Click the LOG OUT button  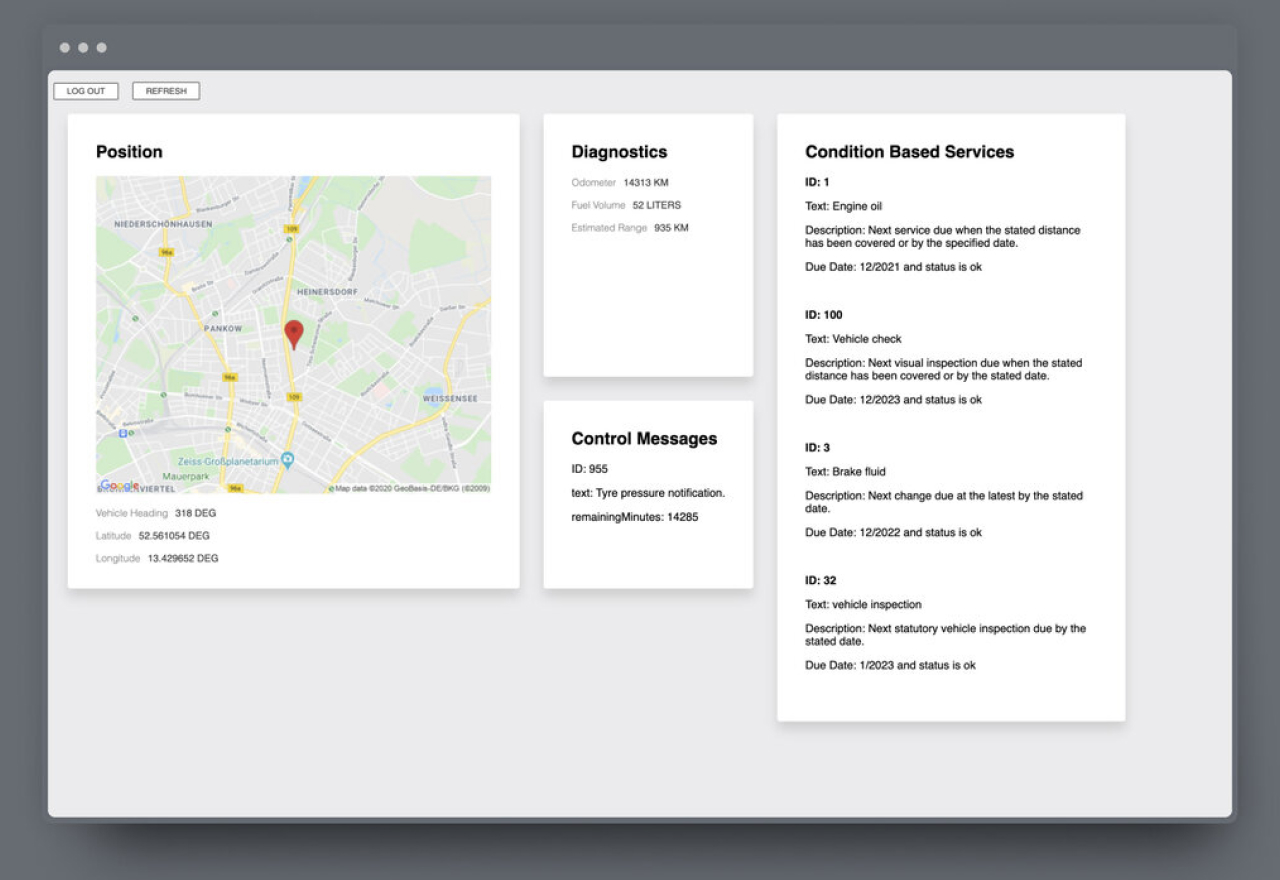pos(86,91)
